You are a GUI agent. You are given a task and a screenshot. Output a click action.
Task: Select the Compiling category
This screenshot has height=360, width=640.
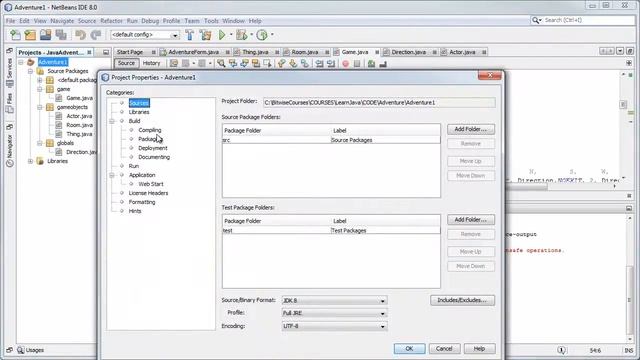coord(150,130)
